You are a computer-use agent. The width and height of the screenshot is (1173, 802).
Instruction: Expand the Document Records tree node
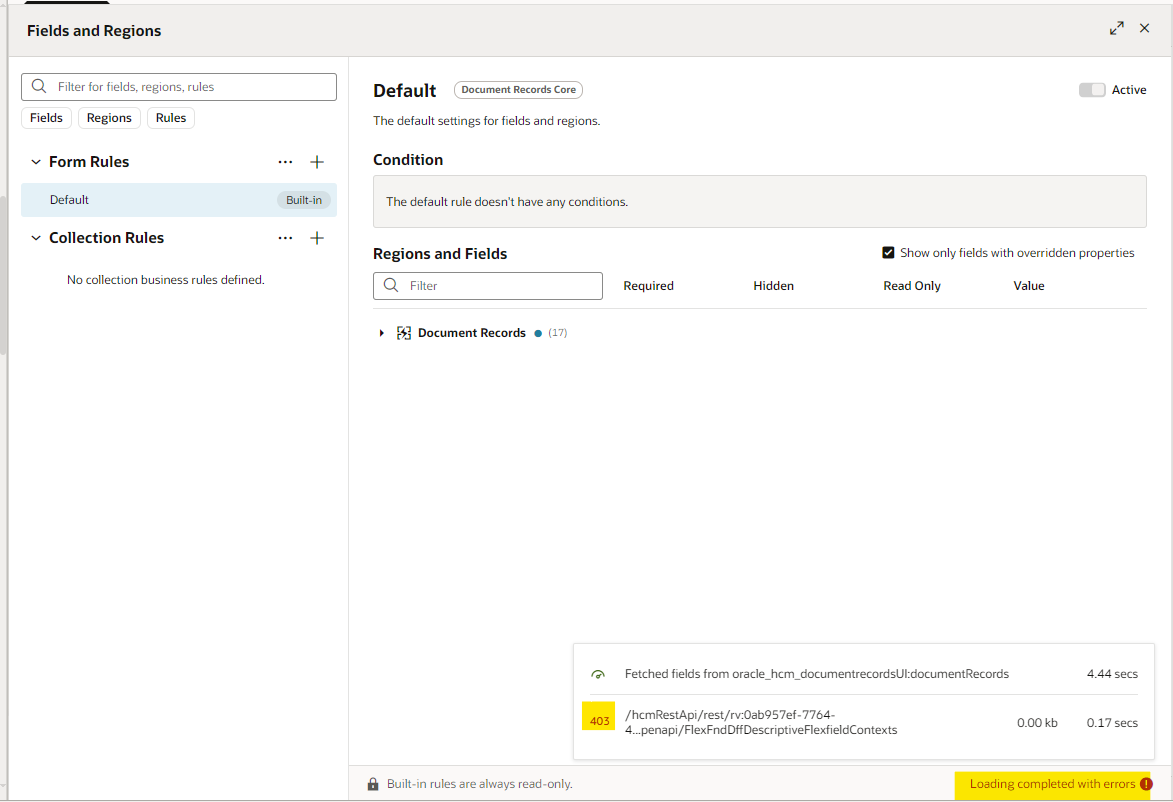tap(381, 332)
